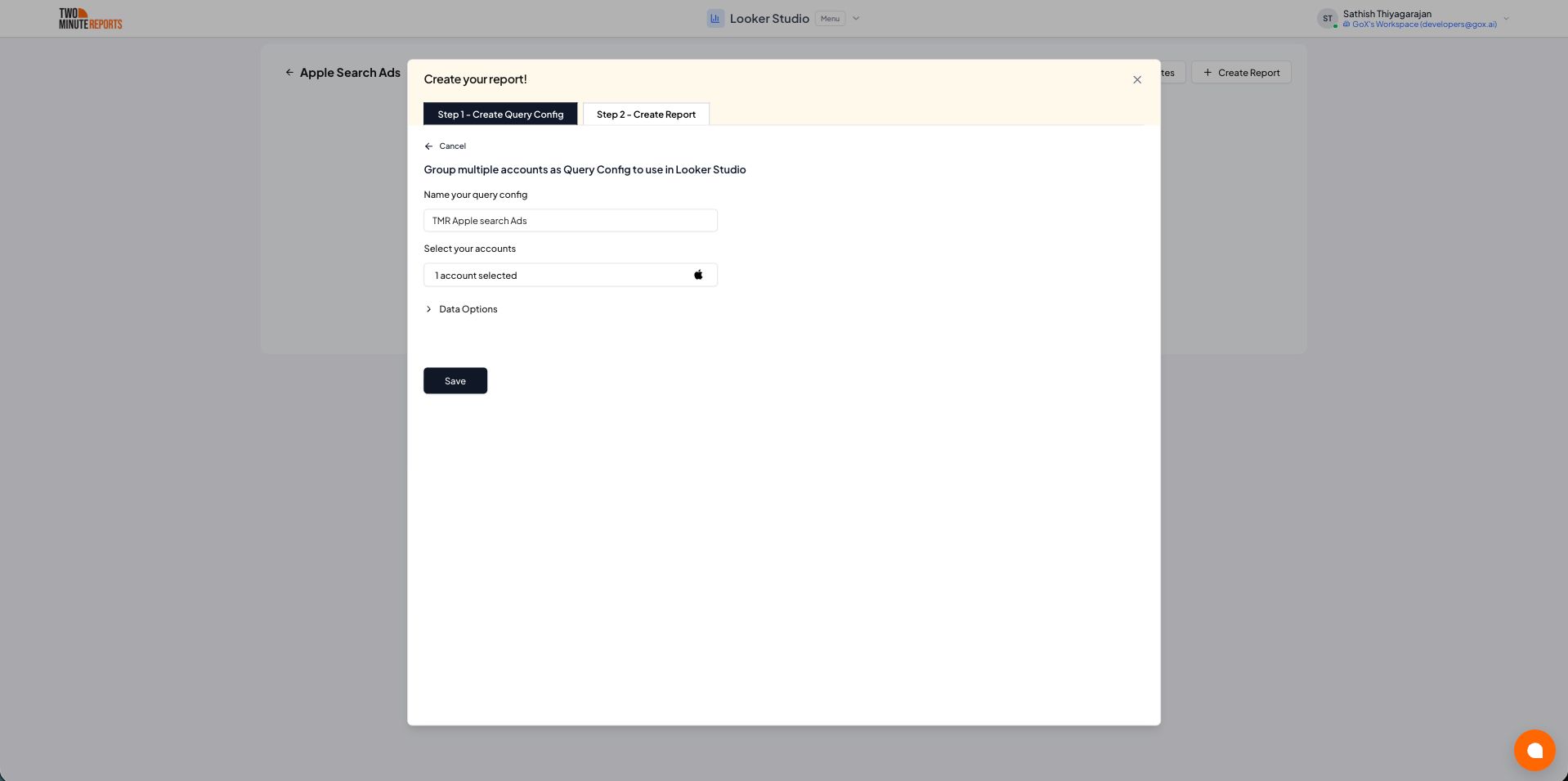Switch to Step 2 - Create Report tab

click(x=645, y=114)
